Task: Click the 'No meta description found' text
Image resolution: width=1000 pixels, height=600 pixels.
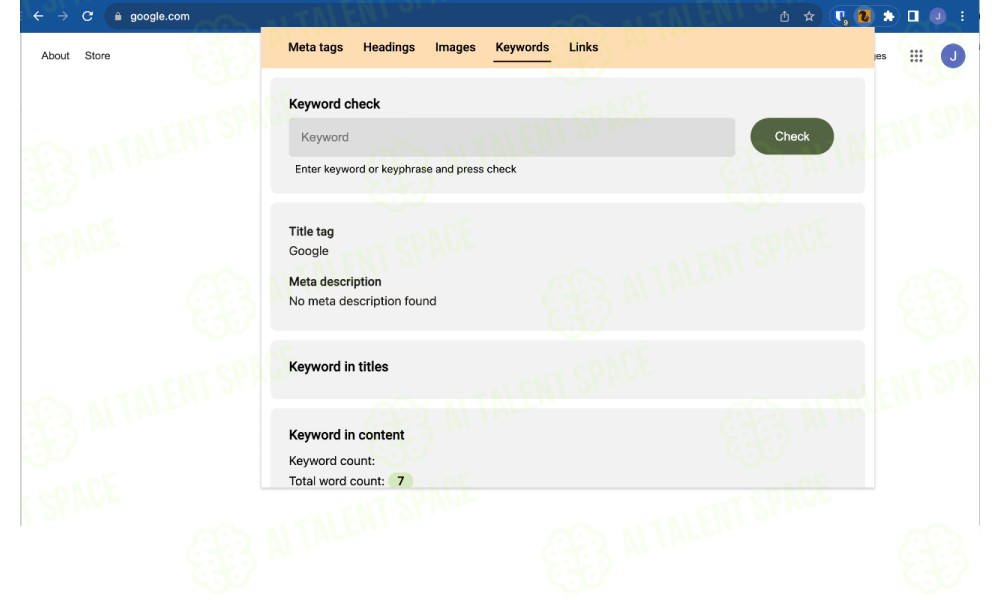Action: coord(363,301)
